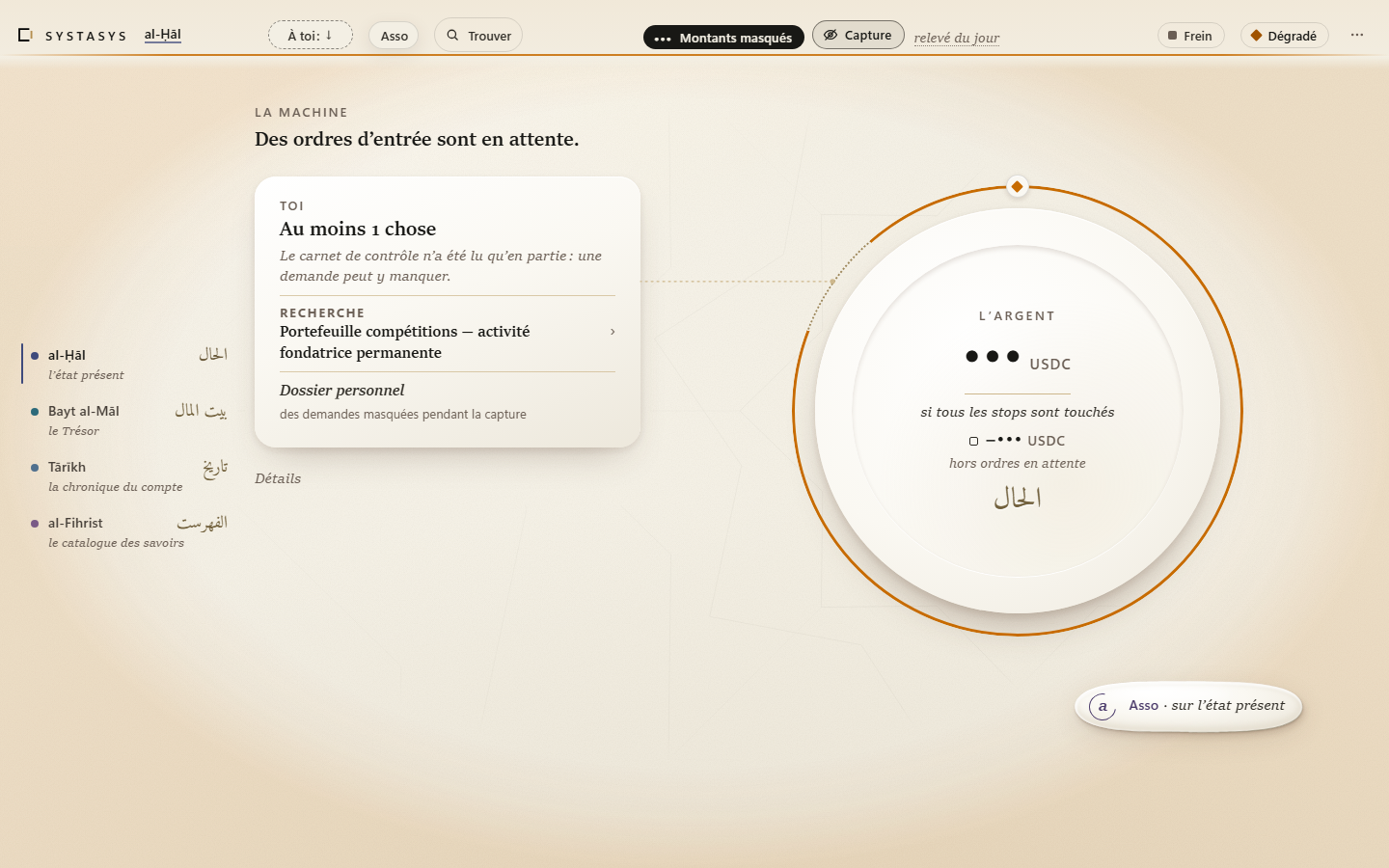The width and height of the screenshot is (1389, 868).
Task: Click 'des demandes masquées pendant la capture' text
Action: pos(403,414)
